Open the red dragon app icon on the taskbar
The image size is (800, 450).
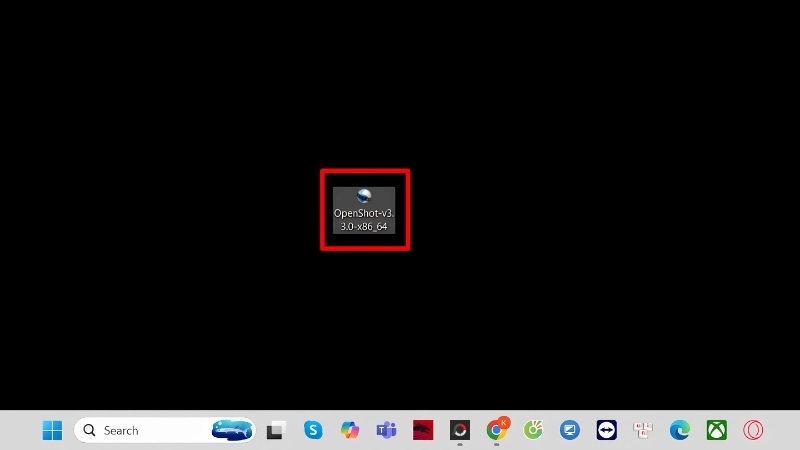point(423,430)
